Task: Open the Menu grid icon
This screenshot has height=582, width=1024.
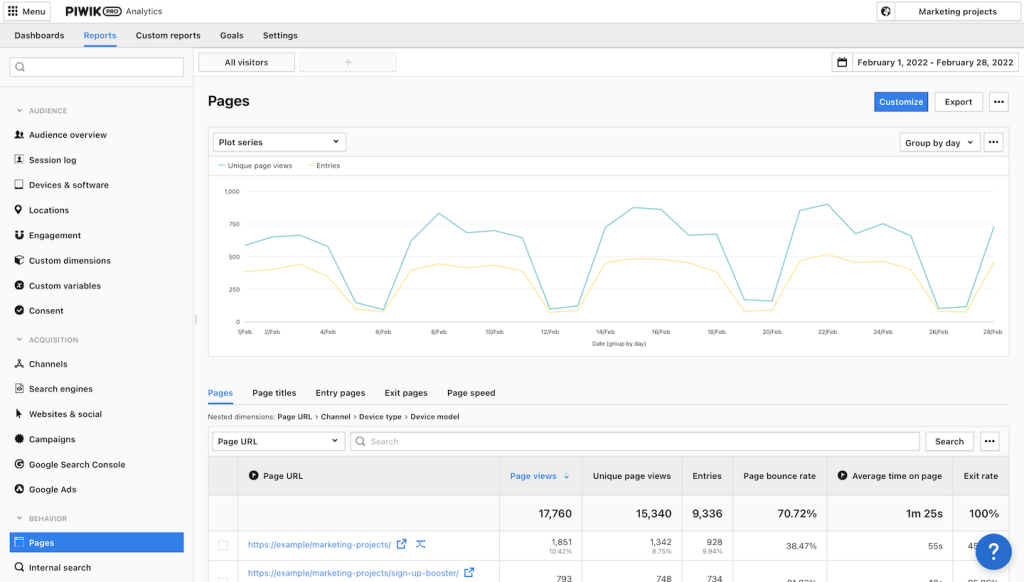Action: click(x=13, y=11)
